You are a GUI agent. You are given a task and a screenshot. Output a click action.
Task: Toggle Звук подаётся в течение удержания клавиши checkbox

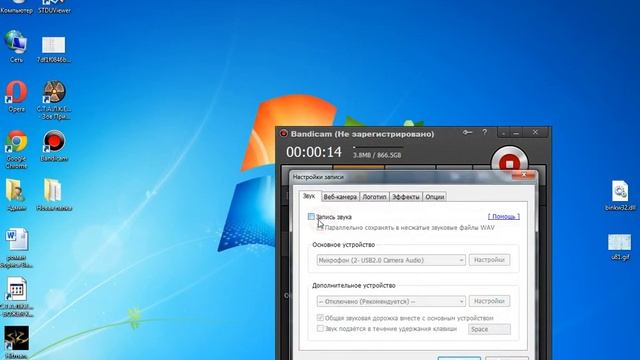point(320,328)
